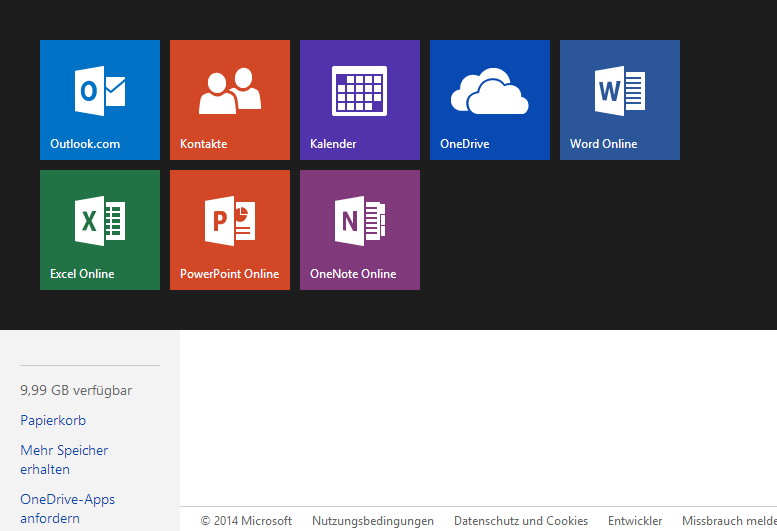Open the Outlook.com tile
777x531 pixels.
coord(100,100)
